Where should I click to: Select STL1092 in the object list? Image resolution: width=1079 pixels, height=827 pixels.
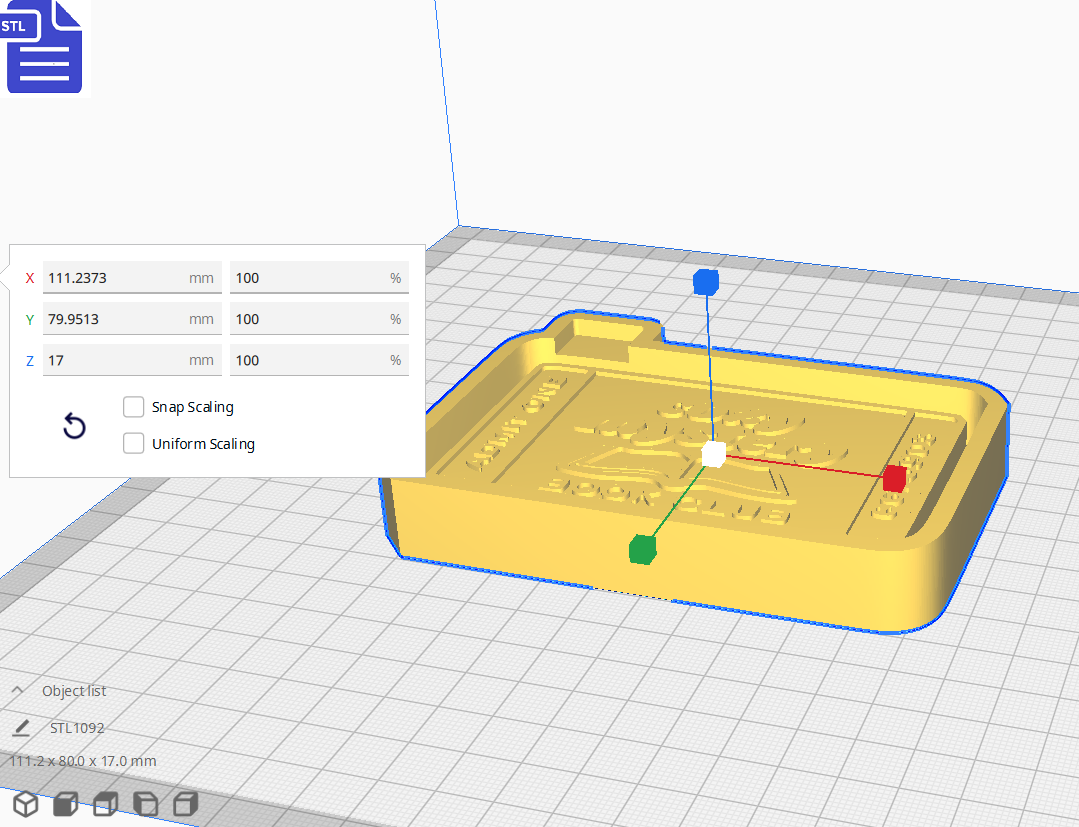(77, 728)
